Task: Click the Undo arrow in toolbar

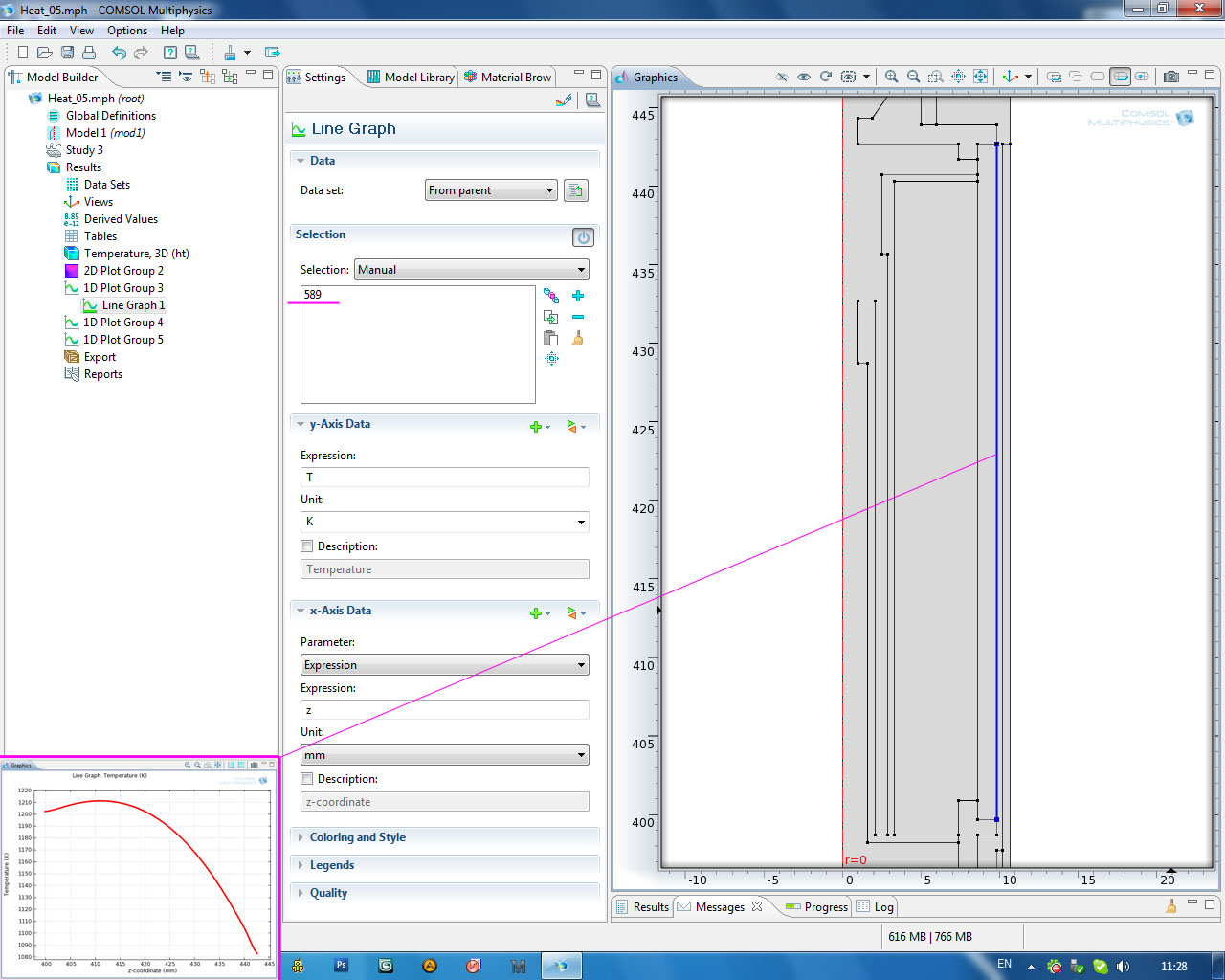Action: click(119, 53)
